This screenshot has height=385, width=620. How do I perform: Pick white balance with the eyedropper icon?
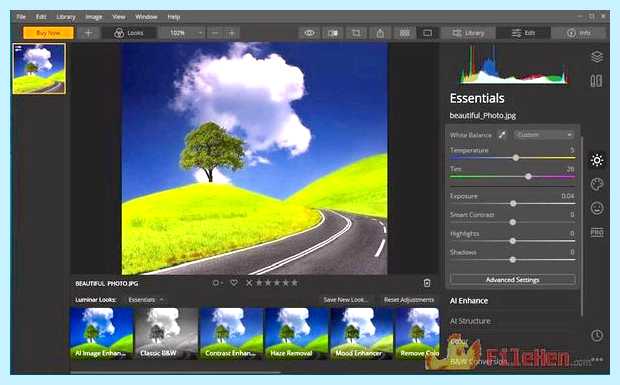[502, 135]
